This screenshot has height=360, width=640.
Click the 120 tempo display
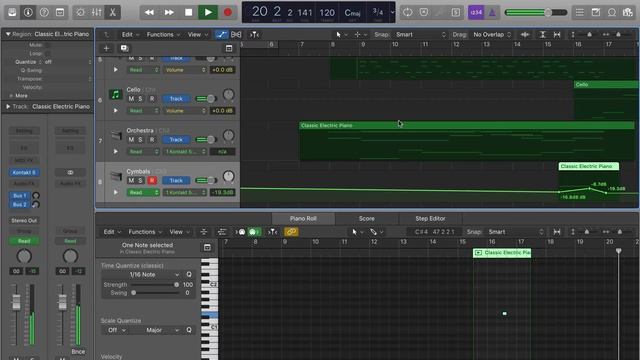[327, 13]
